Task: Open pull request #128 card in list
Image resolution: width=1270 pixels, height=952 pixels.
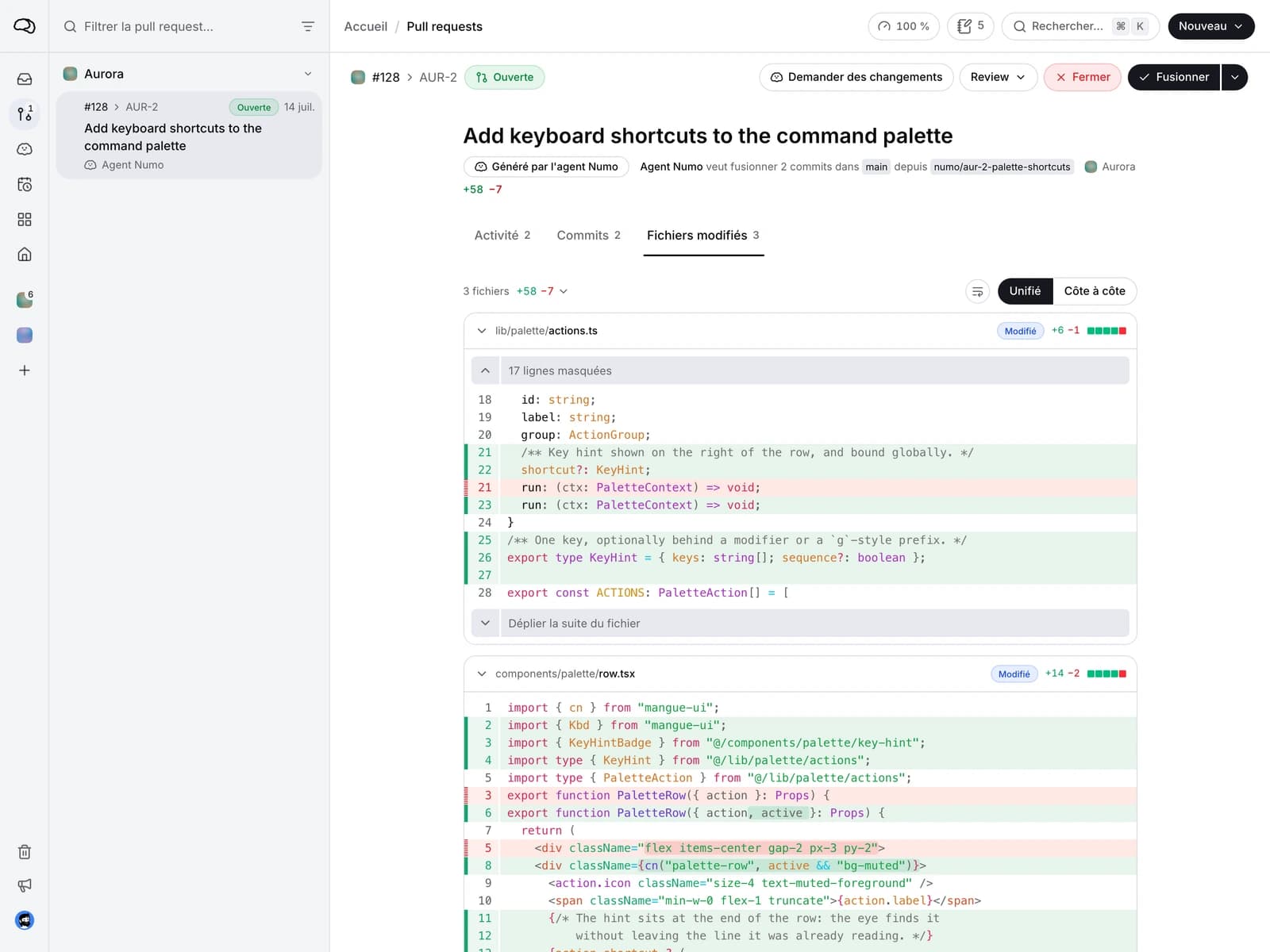Action: 189,135
